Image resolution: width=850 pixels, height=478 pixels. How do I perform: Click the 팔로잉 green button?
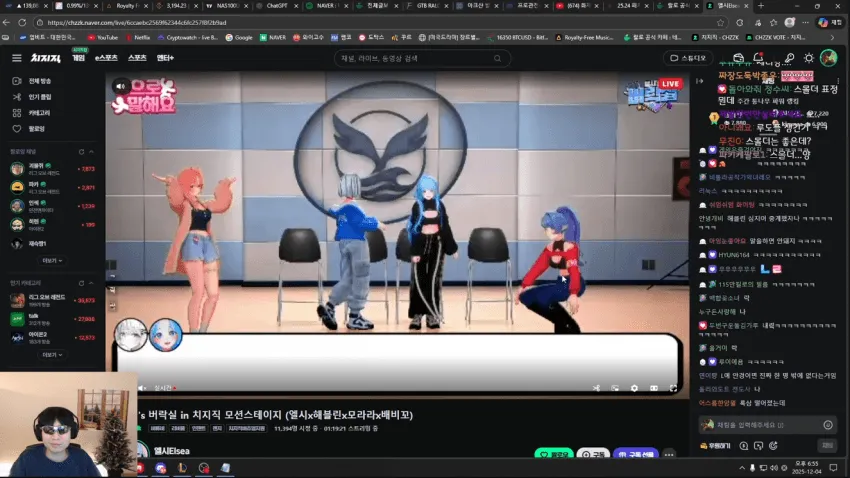pyautogui.click(x=554, y=454)
